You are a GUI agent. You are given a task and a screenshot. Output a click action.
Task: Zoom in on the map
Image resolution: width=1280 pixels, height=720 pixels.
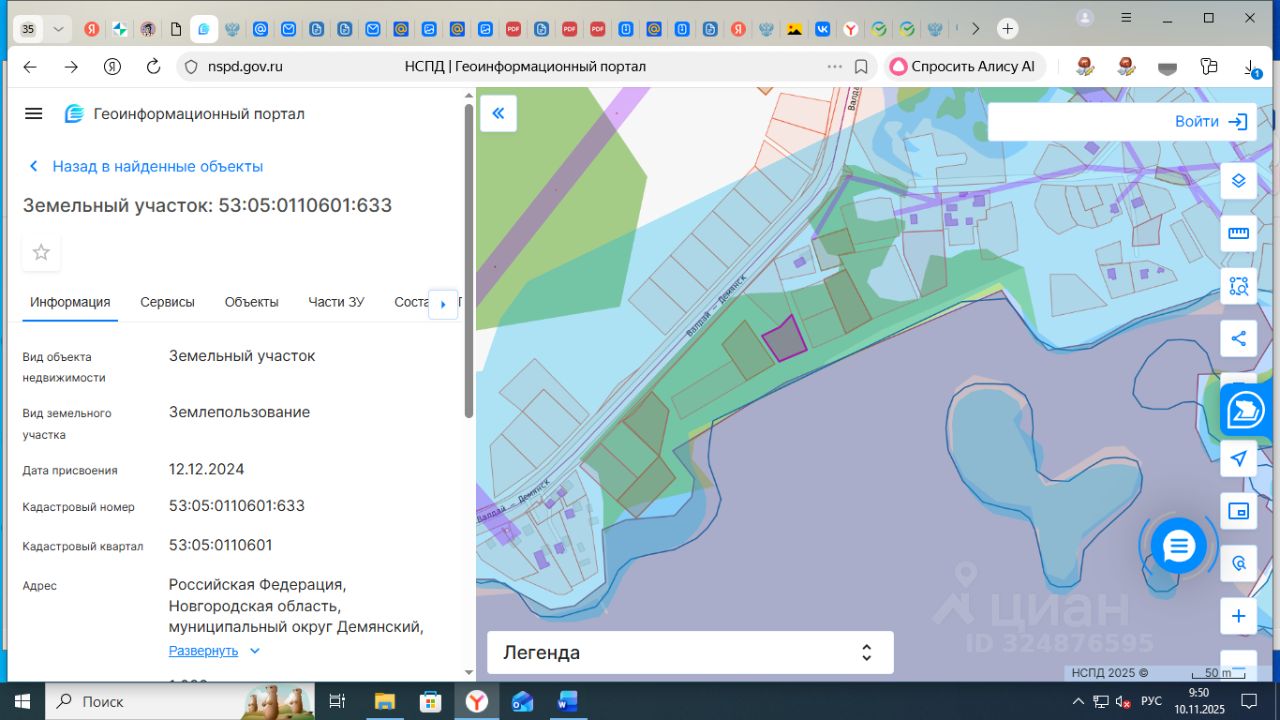[x=1238, y=616]
